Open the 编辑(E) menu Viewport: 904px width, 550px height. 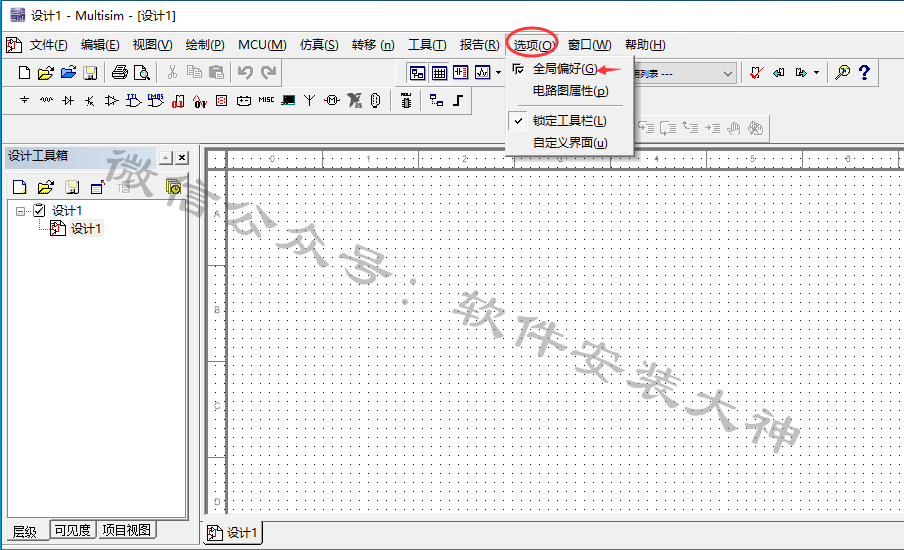100,45
